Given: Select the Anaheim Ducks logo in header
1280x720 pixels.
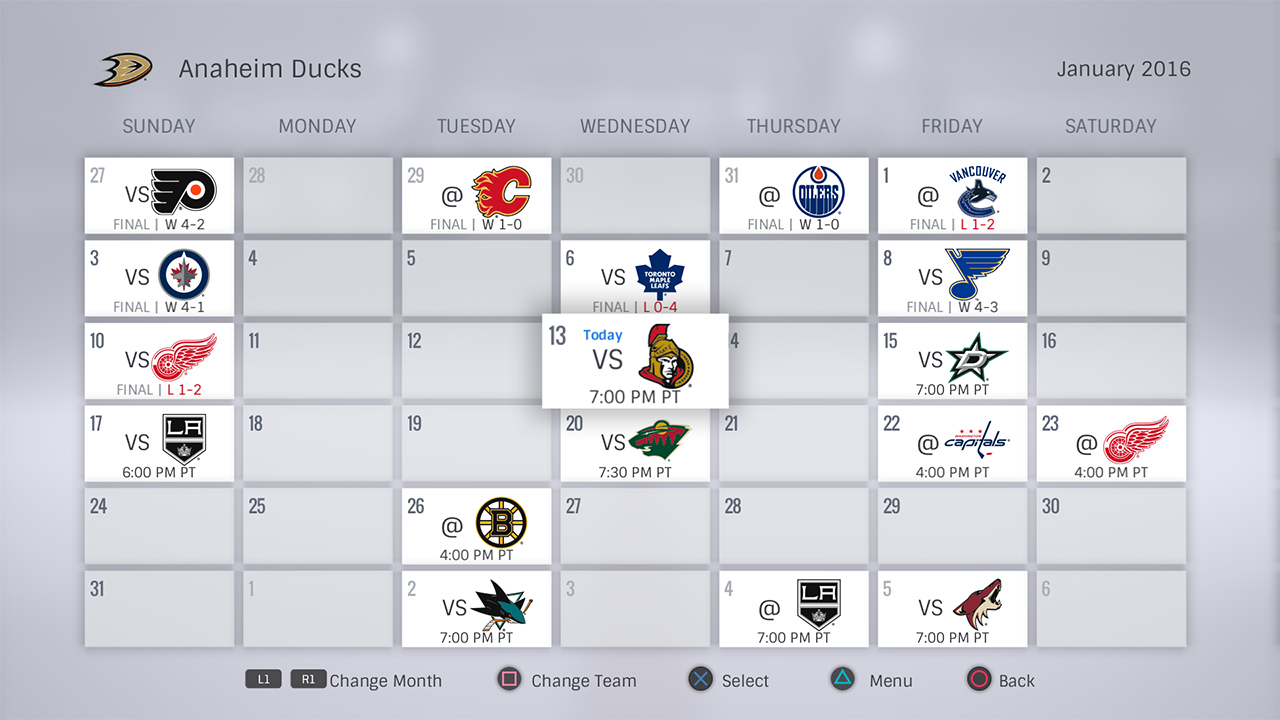Looking at the screenshot, I should (x=124, y=69).
